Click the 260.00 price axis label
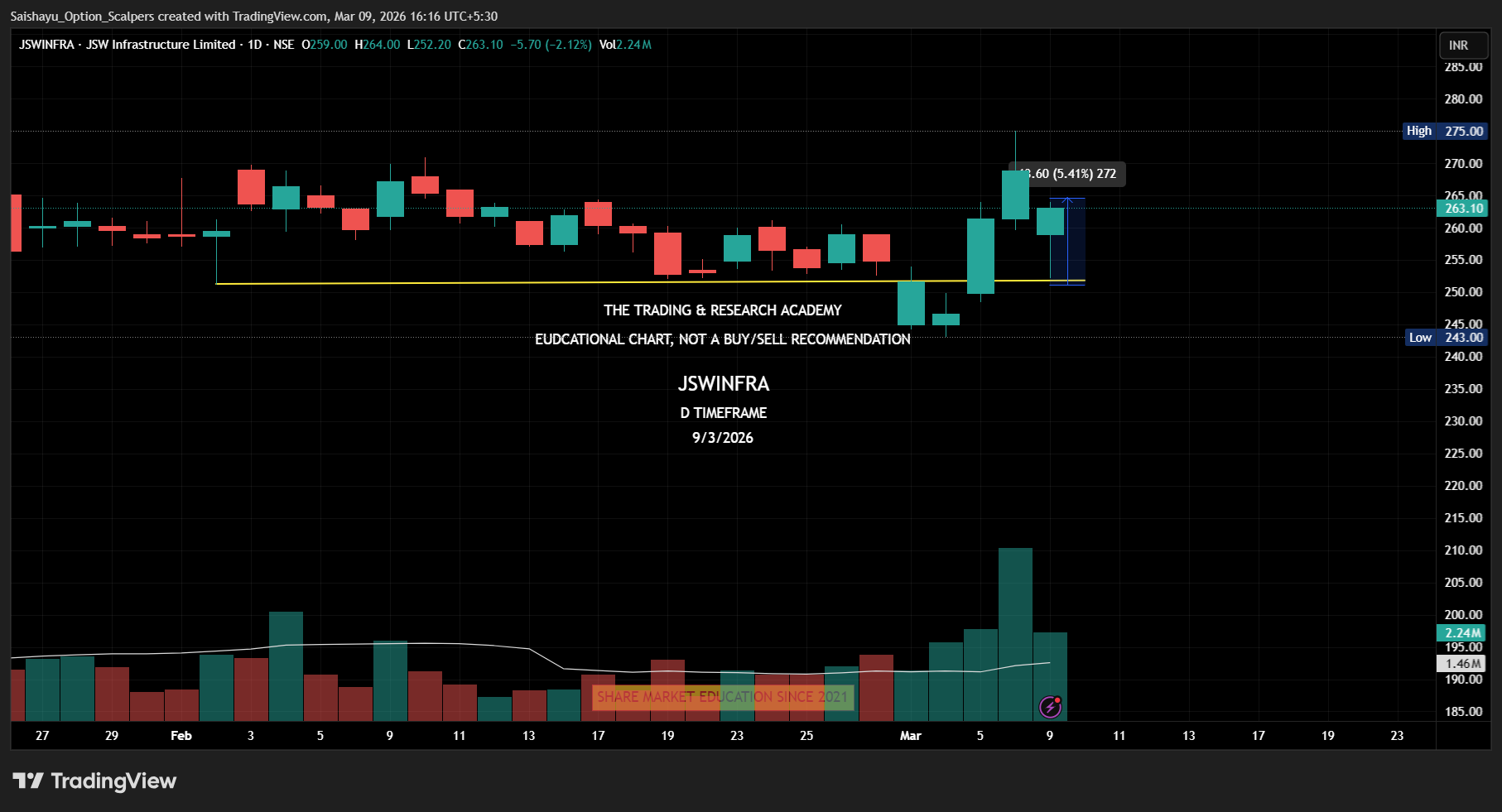Image resolution: width=1502 pixels, height=812 pixels. 1463,228
